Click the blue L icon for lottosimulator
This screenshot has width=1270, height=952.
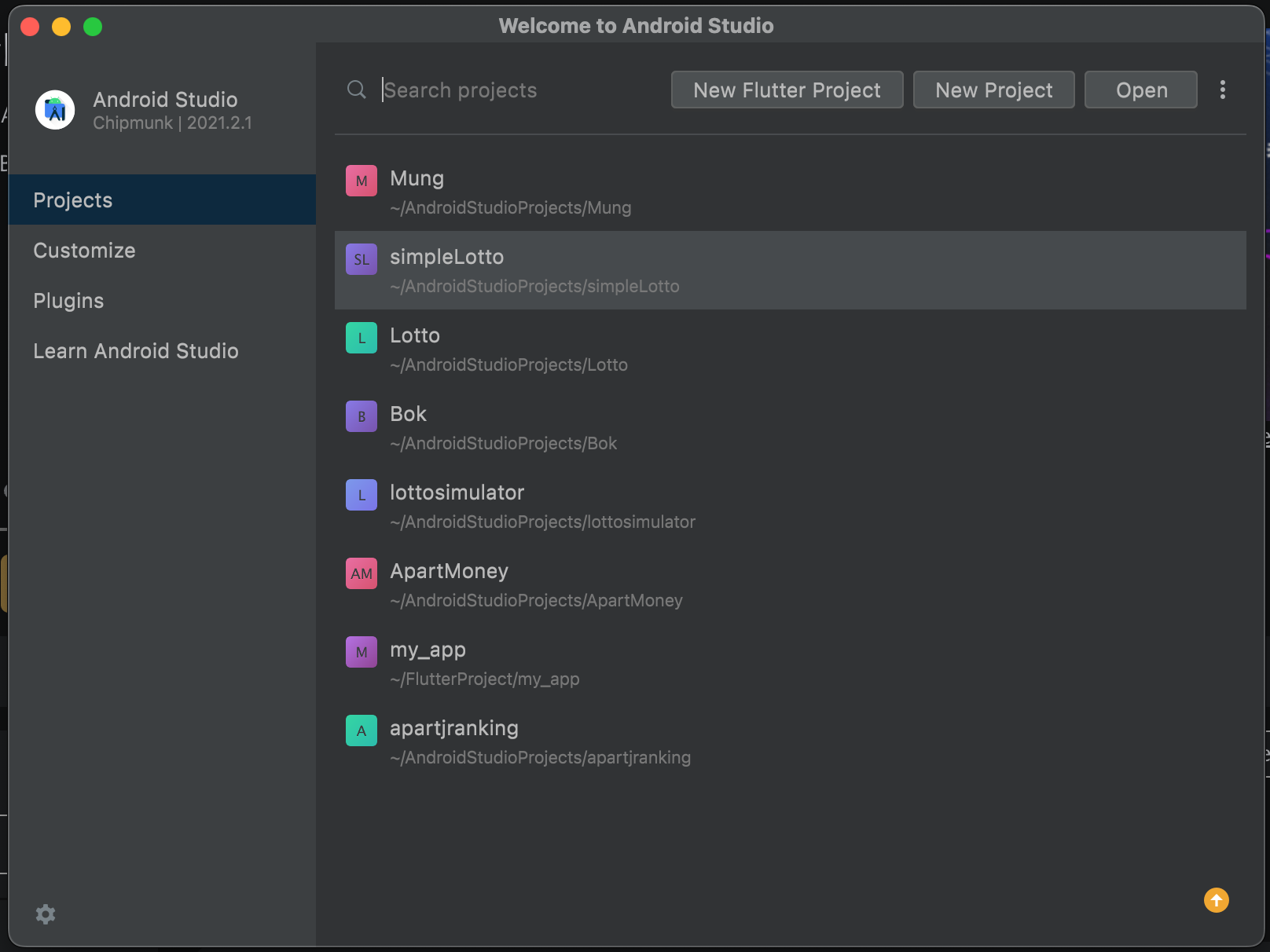[x=362, y=495]
